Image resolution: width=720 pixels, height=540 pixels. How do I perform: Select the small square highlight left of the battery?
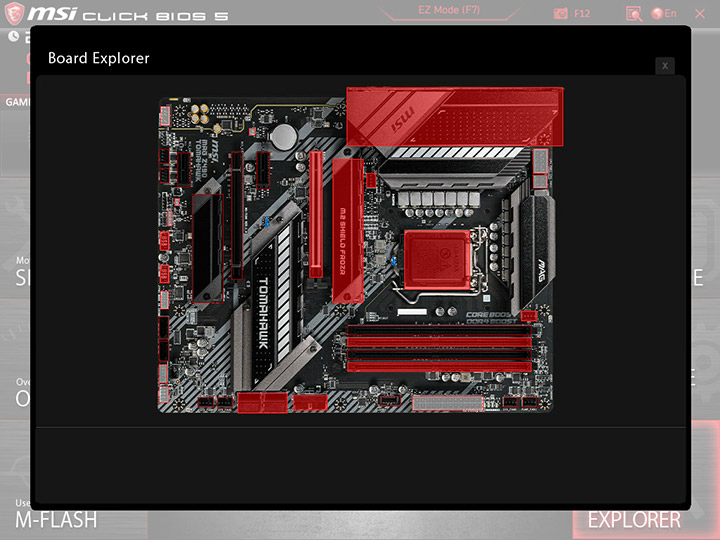pos(252,132)
